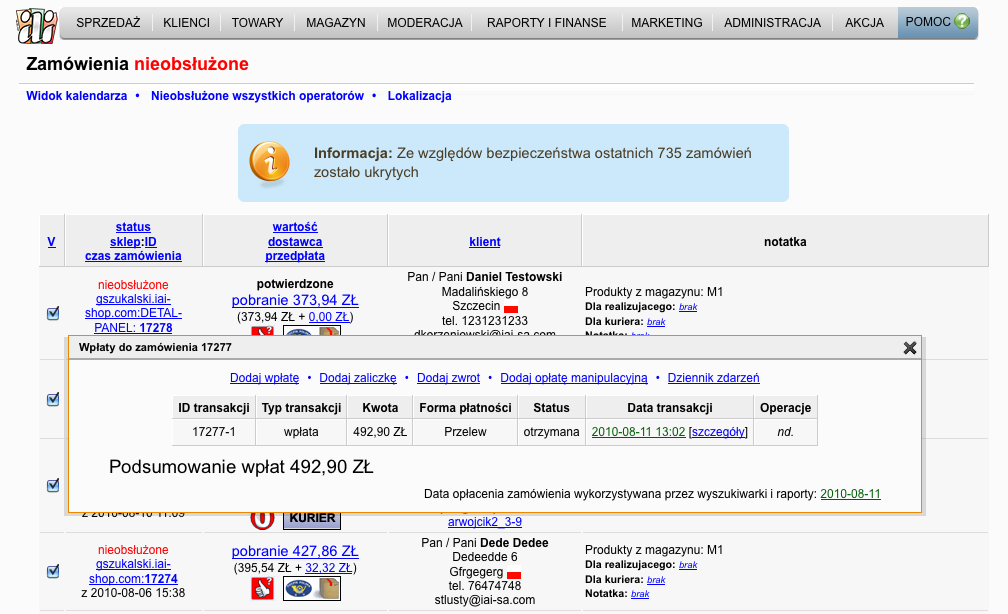This screenshot has width=1008, height=614.
Task: Open the RAPORTY I FINANSE menu
Action: pos(546,23)
